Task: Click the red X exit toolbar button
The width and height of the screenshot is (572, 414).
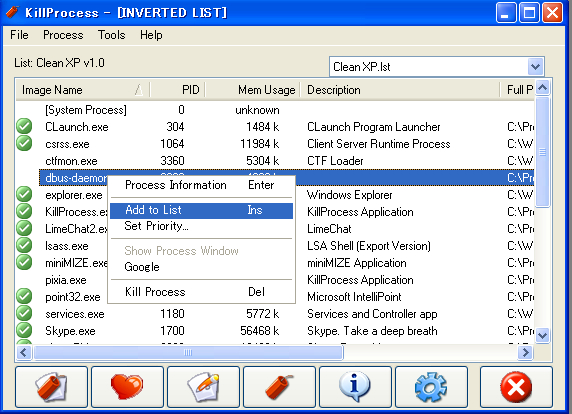Action: [x=516, y=387]
